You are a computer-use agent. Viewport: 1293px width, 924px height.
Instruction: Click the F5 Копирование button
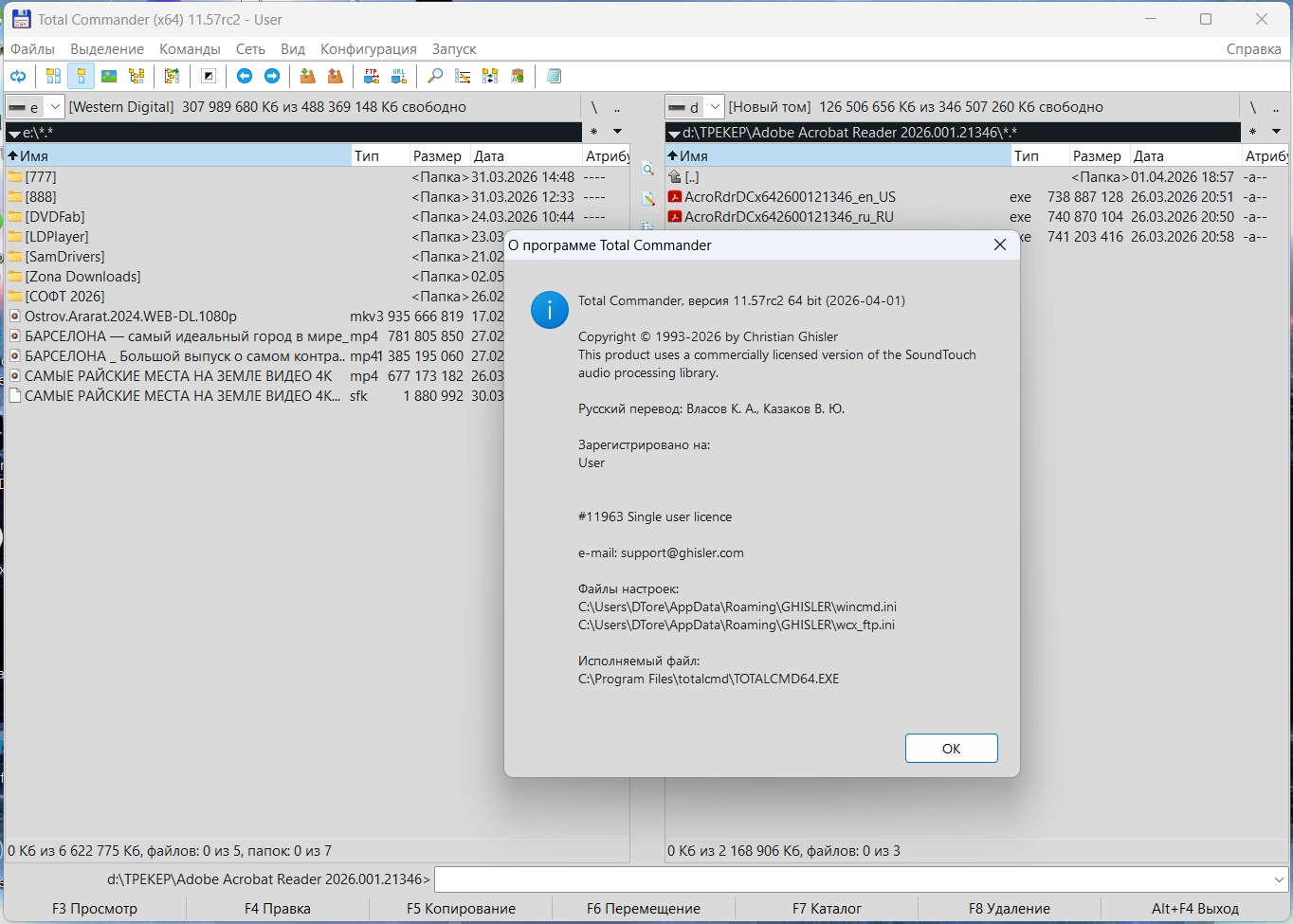(x=461, y=909)
